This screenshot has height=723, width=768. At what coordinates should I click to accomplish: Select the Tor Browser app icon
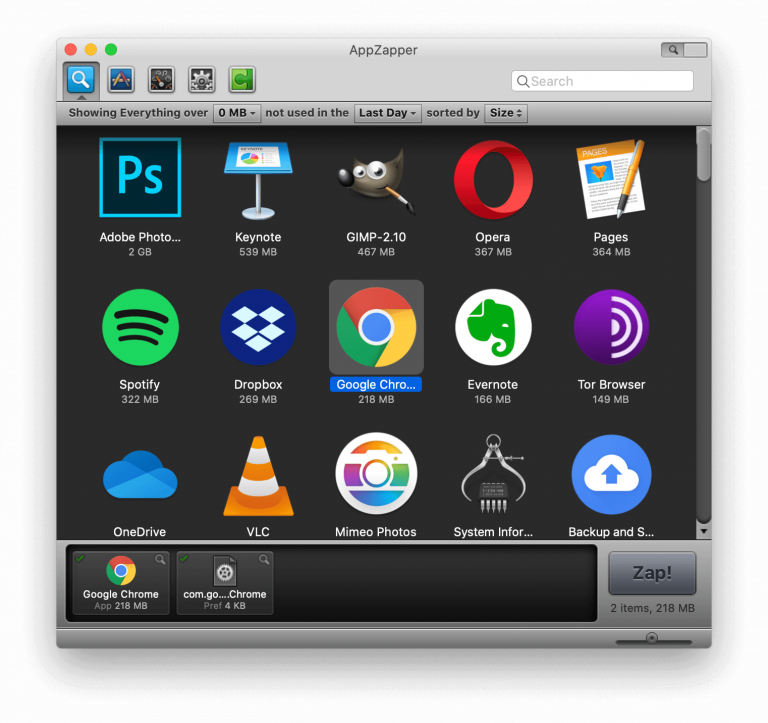611,327
